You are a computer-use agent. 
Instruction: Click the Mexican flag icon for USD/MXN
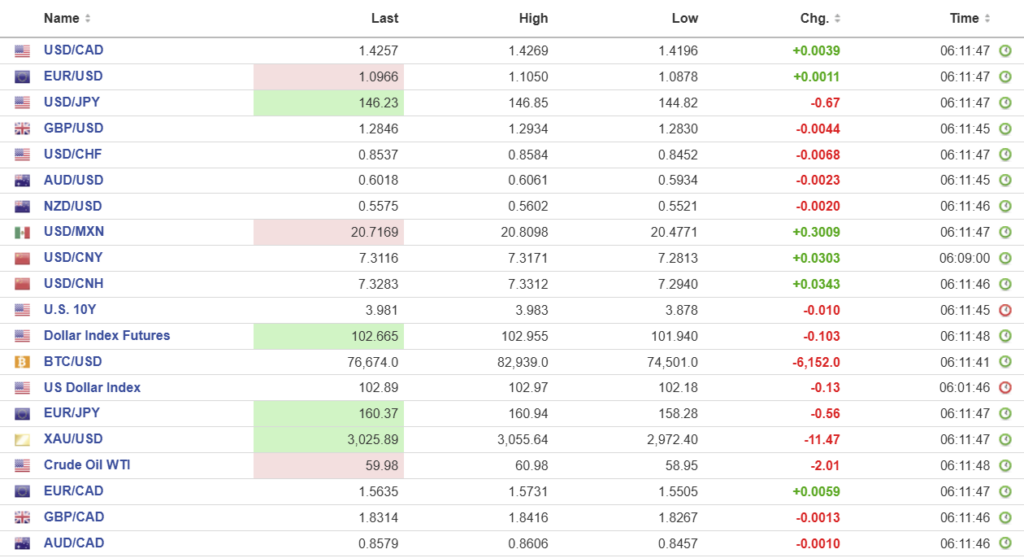[22, 232]
